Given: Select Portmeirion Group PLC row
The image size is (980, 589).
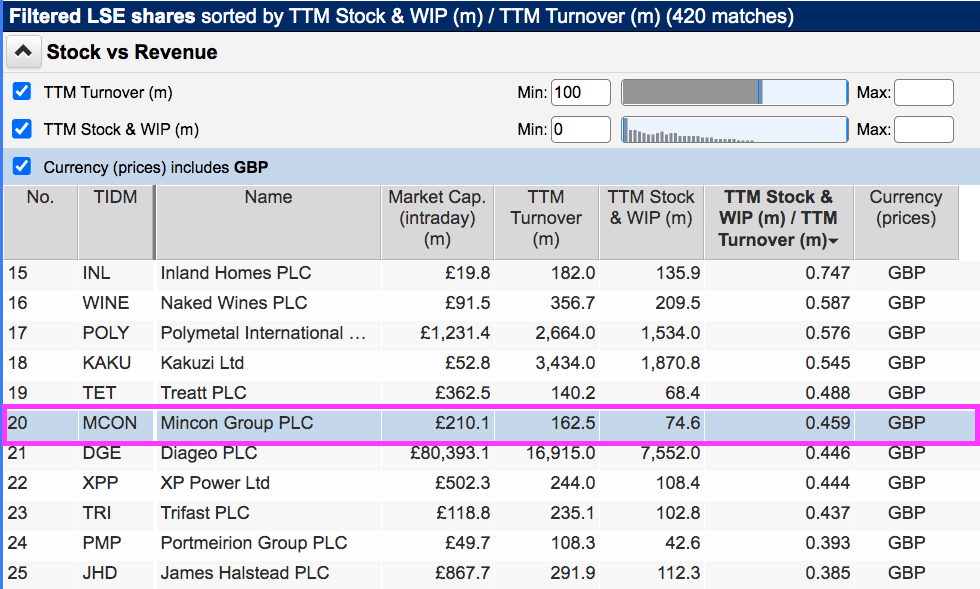Looking at the screenshot, I should [x=490, y=543].
